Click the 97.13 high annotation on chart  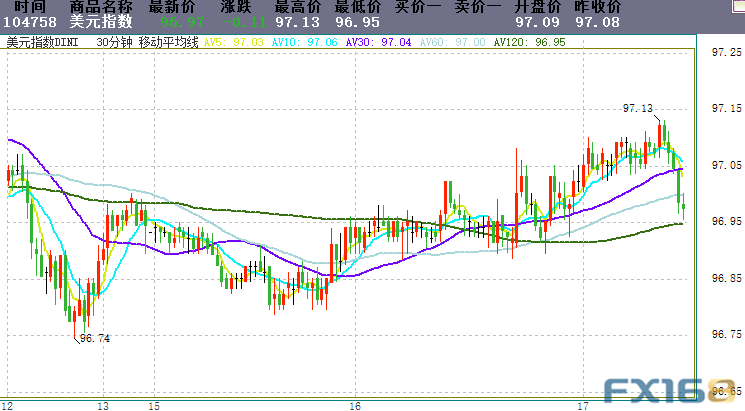[x=638, y=108]
